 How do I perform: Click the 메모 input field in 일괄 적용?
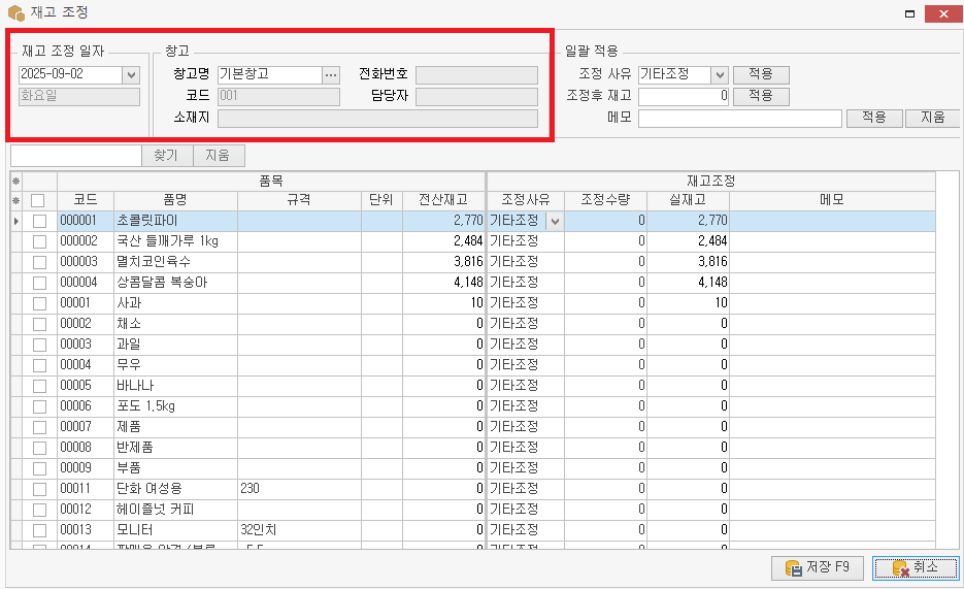tap(739, 118)
